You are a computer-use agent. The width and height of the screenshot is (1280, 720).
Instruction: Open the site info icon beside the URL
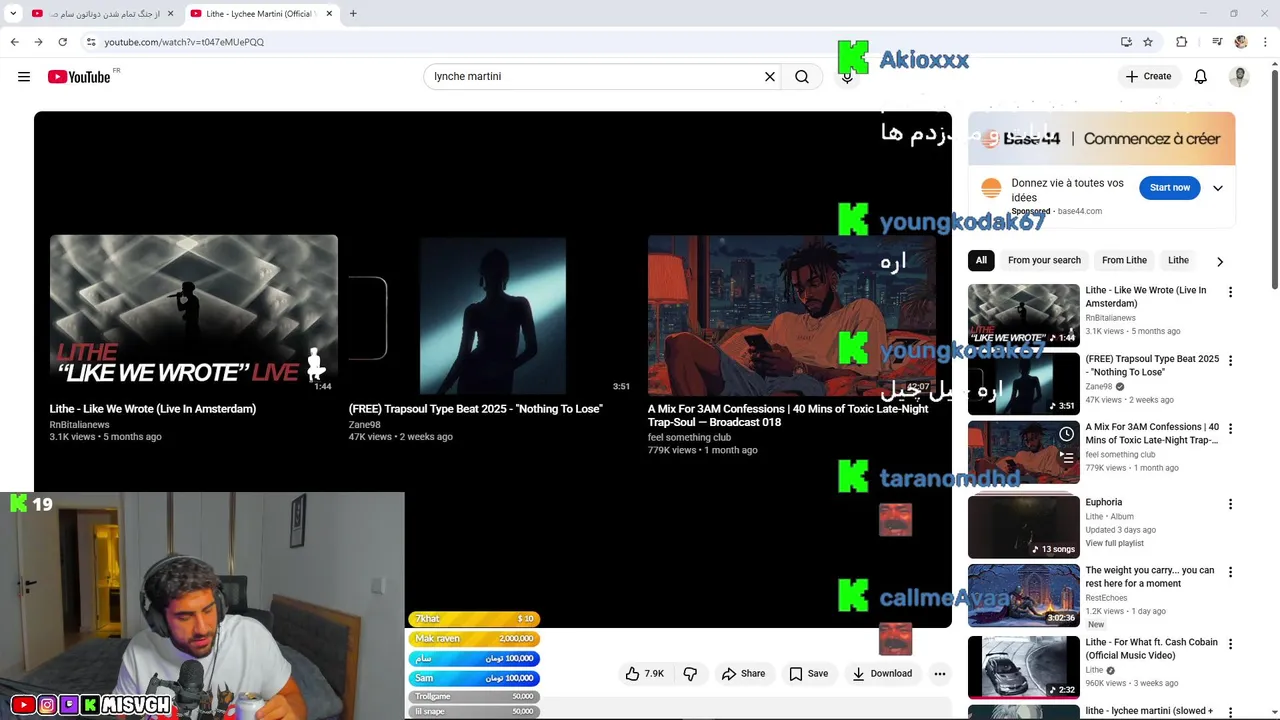[91, 42]
